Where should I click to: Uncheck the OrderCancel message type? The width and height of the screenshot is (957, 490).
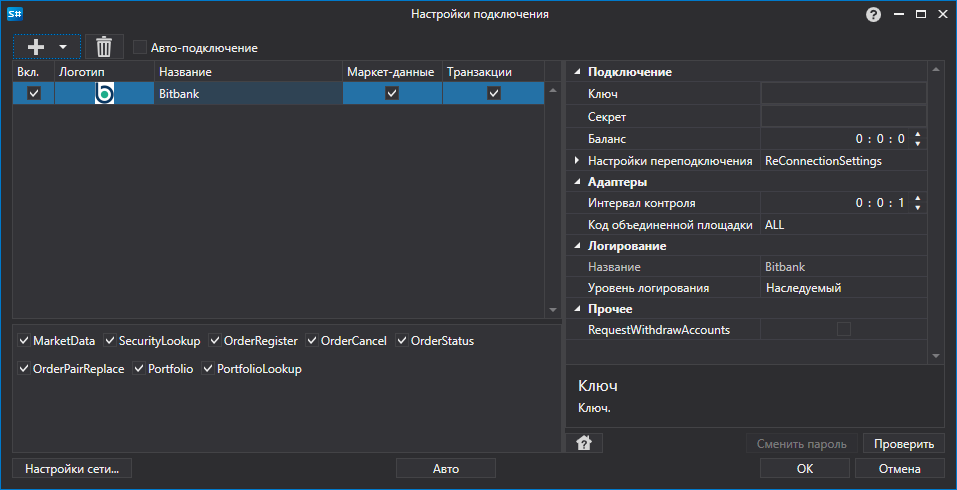click(x=312, y=340)
